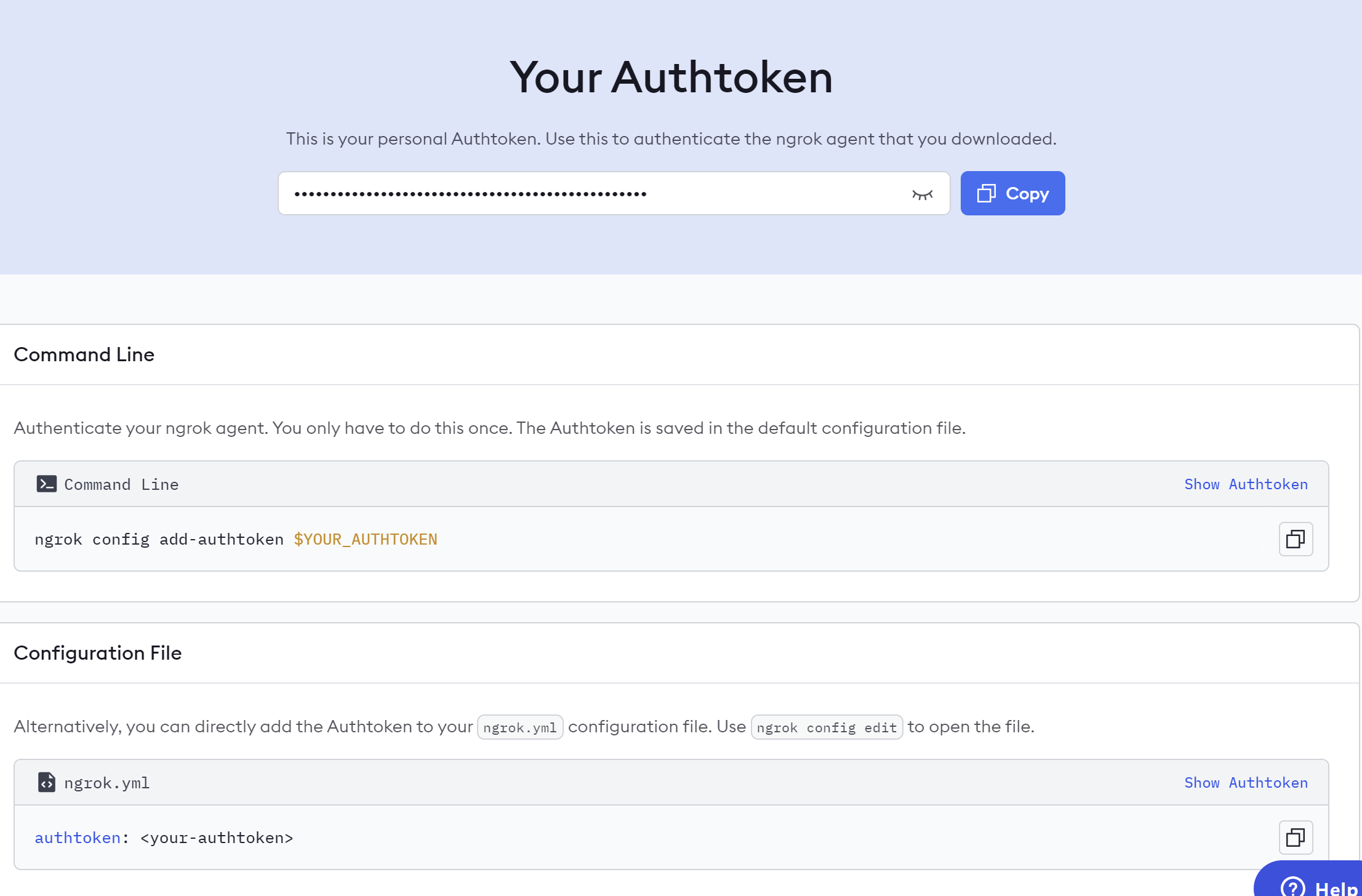Click the Configuration File section heading
Screen dimensions: 1362x896
pyautogui.click(x=98, y=653)
